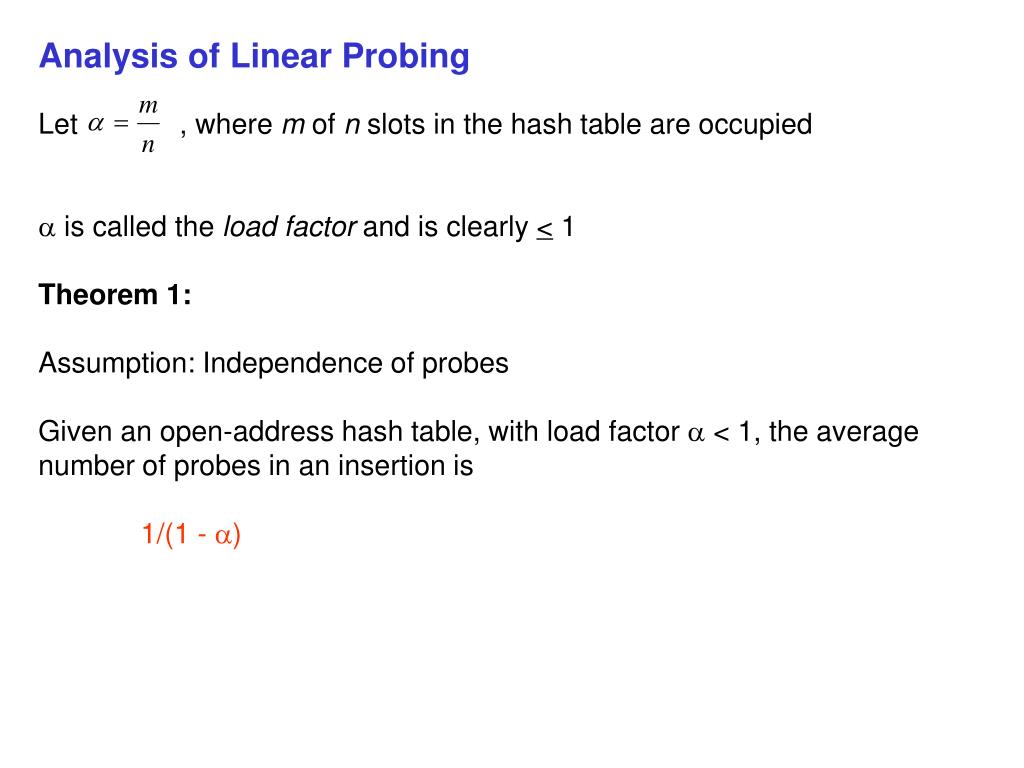Click the alpha equals m over n formula
Image resolution: width=1024 pixels, height=768 pixels.
pos(124,125)
